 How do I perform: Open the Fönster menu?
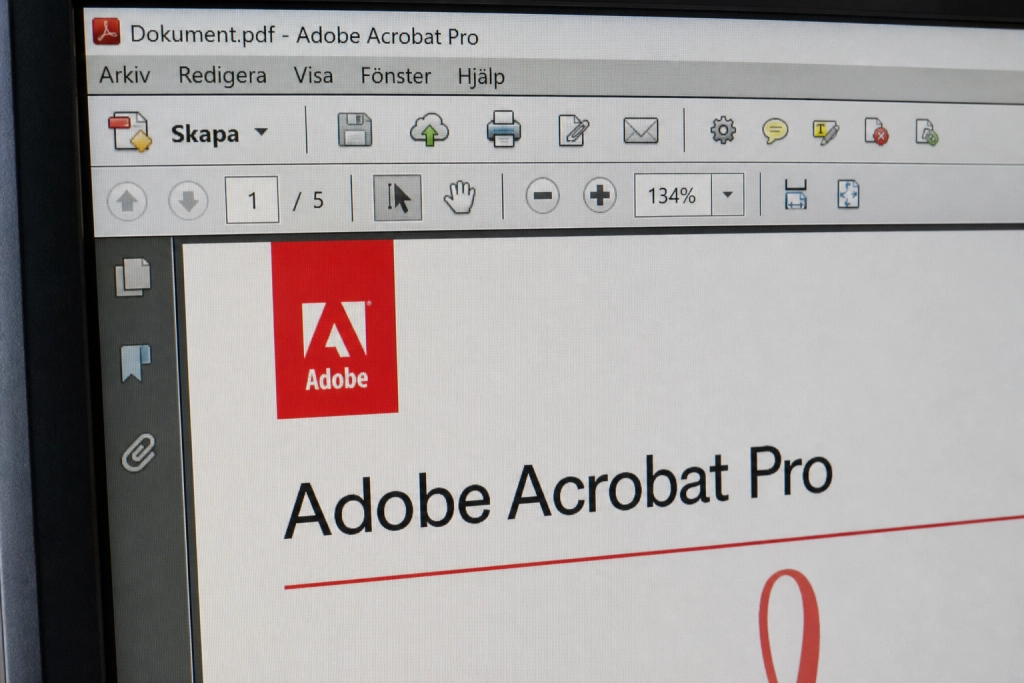tap(396, 76)
